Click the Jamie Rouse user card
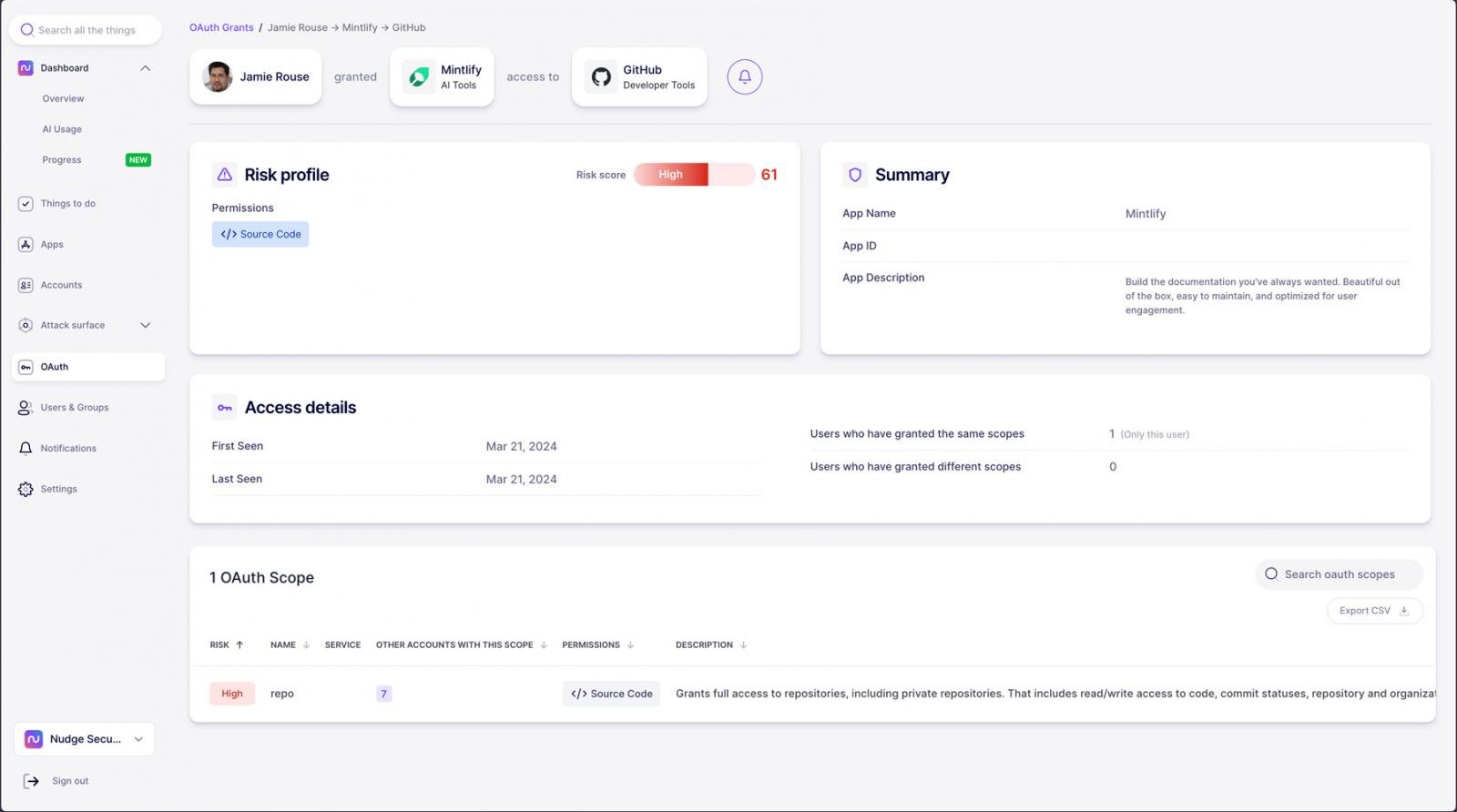Screen dimensions: 1457x812 [x=256, y=77]
